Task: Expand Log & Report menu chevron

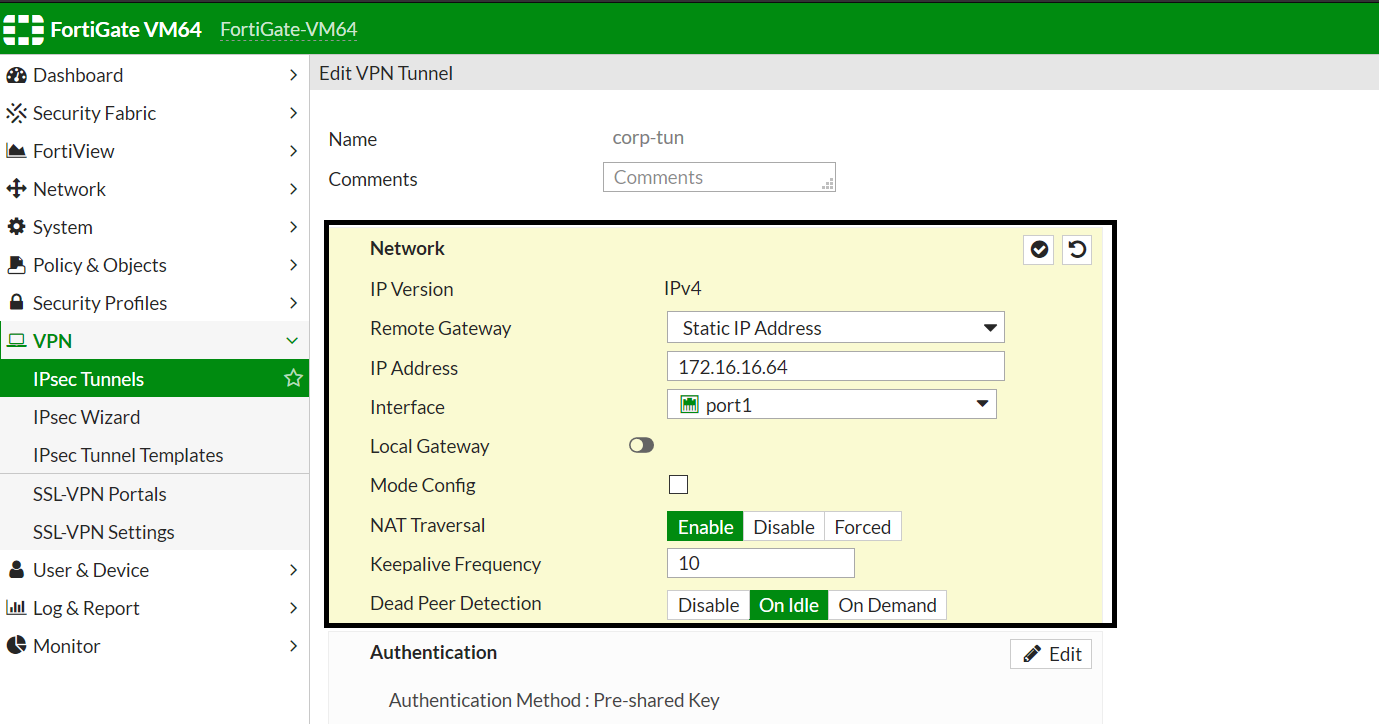Action: [293, 608]
